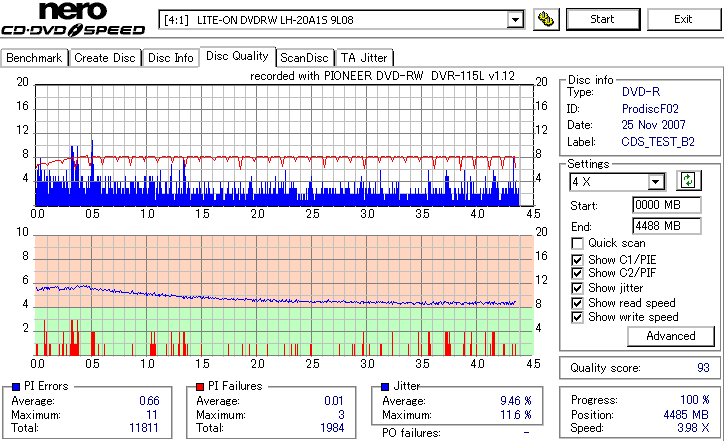
Task: Go to the Disc Info tab
Action: [x=170, y=58]
